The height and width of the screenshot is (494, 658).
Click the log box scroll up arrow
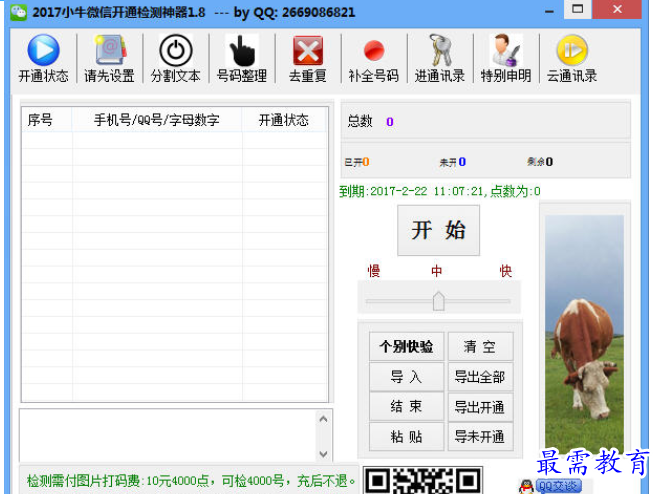tap(323, 419)
